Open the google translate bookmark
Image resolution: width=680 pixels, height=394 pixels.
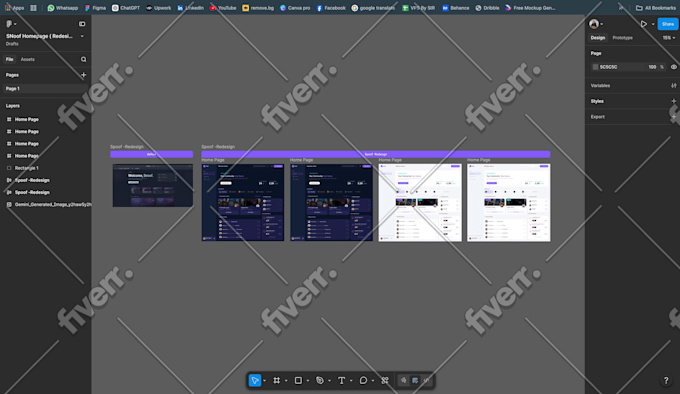coord(373,8)
